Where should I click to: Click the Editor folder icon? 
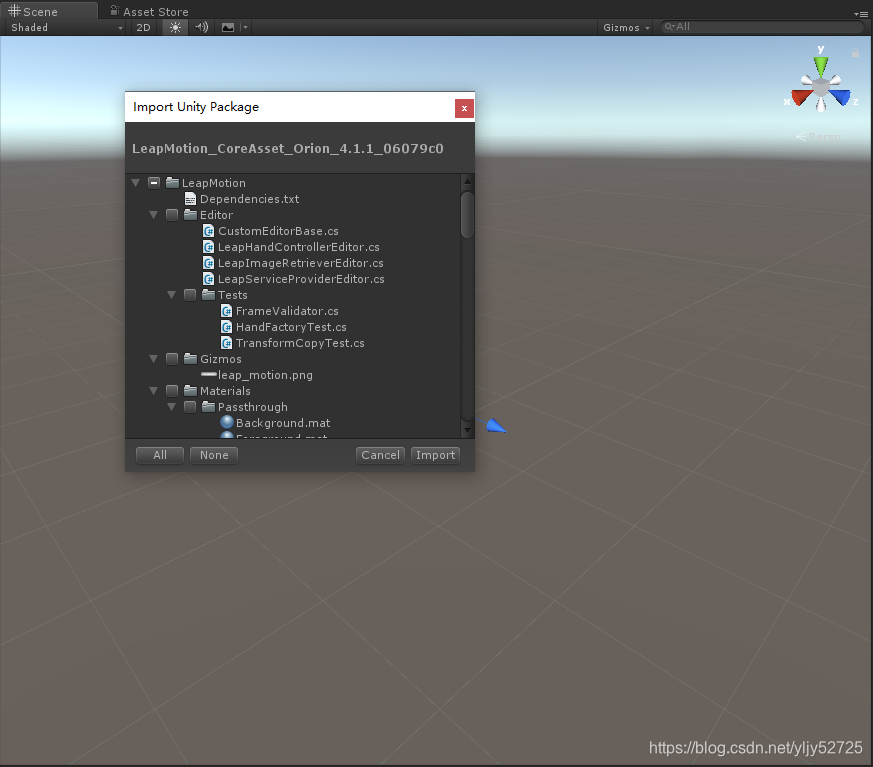[x=190, y=215]
